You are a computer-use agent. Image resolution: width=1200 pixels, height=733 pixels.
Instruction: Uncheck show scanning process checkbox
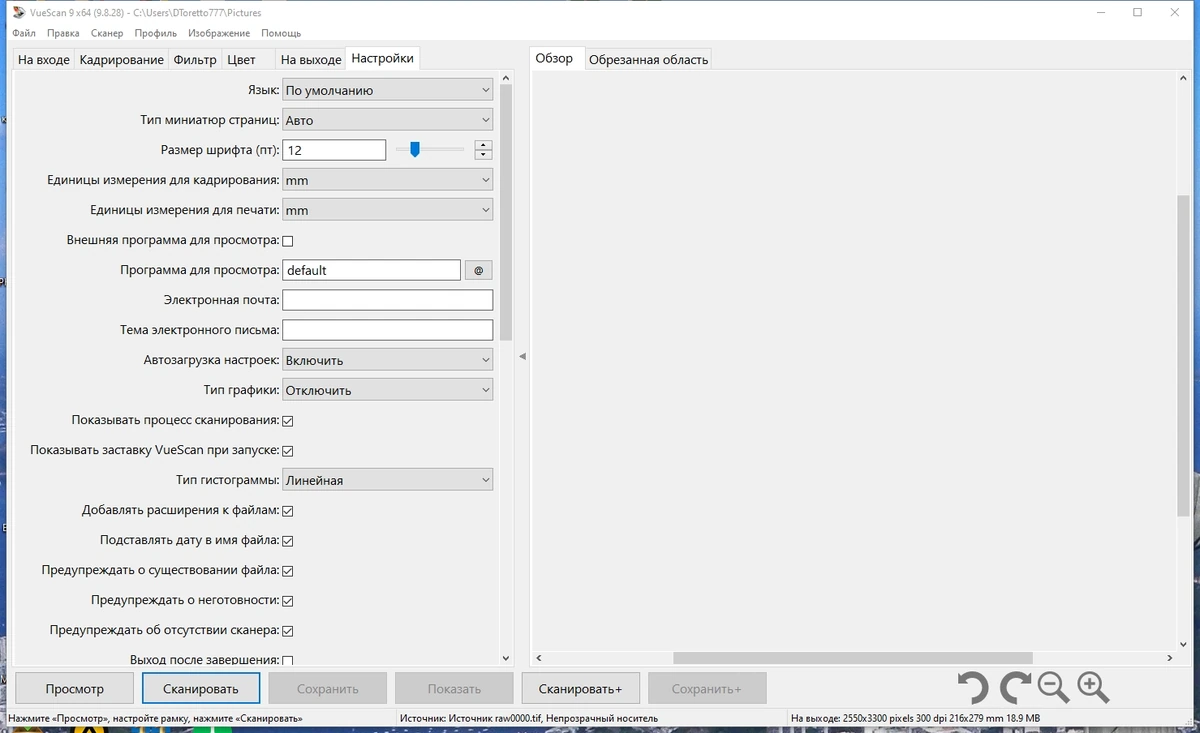coord(288,421)
